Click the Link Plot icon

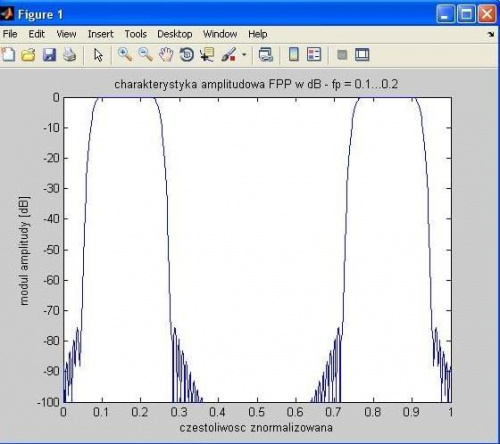tap(266, 55)
